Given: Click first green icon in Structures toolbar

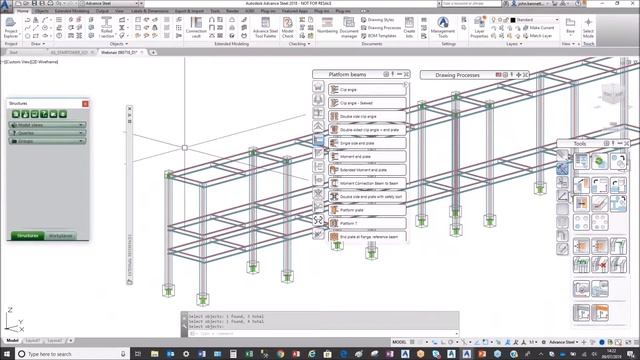Looking at the screenshot, I should coord(16,114).
